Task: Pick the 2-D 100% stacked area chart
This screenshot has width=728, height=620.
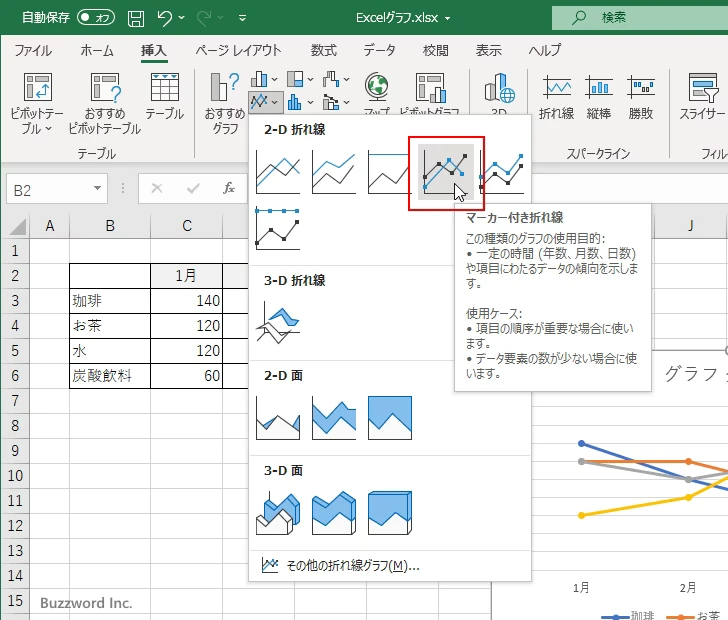Action: tap(390, 418)
